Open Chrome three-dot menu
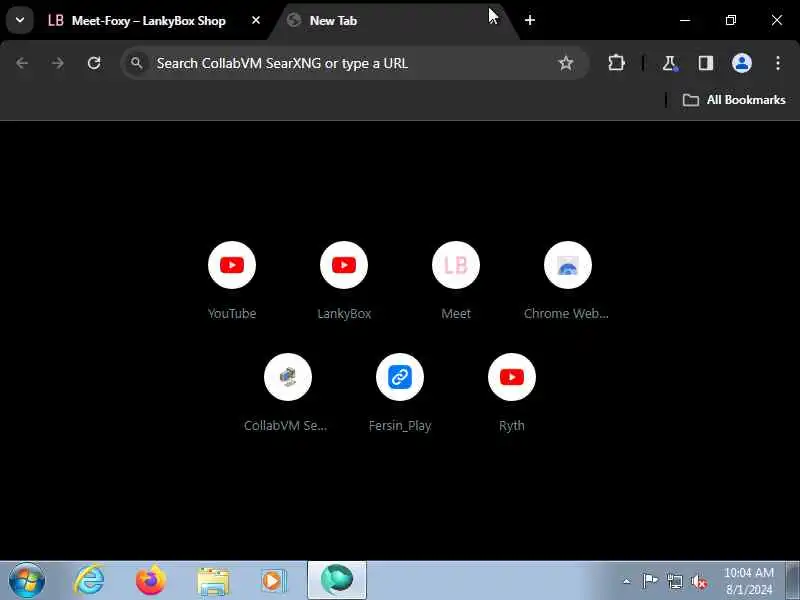The width and height of the screenshot is (800, 600). (778, 63)
